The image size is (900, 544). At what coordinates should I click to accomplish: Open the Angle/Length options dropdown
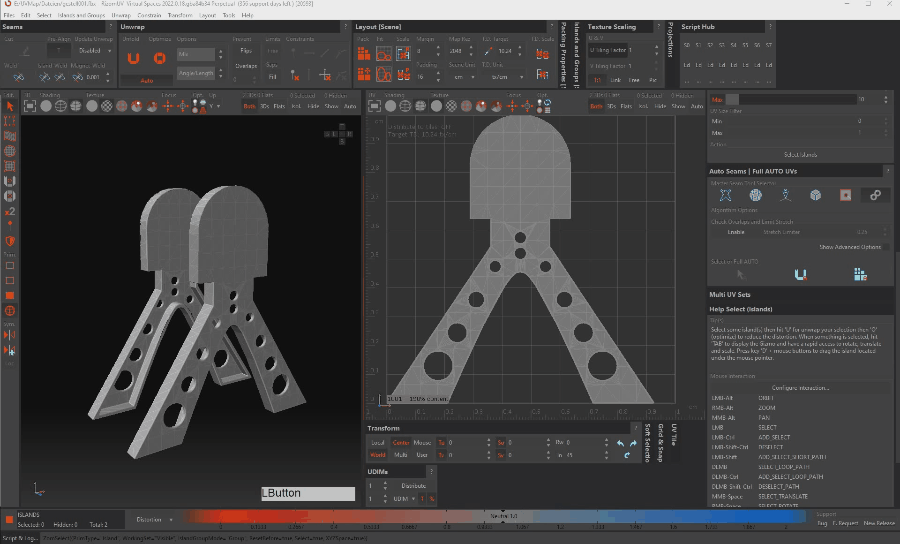[x=195, y=73]
